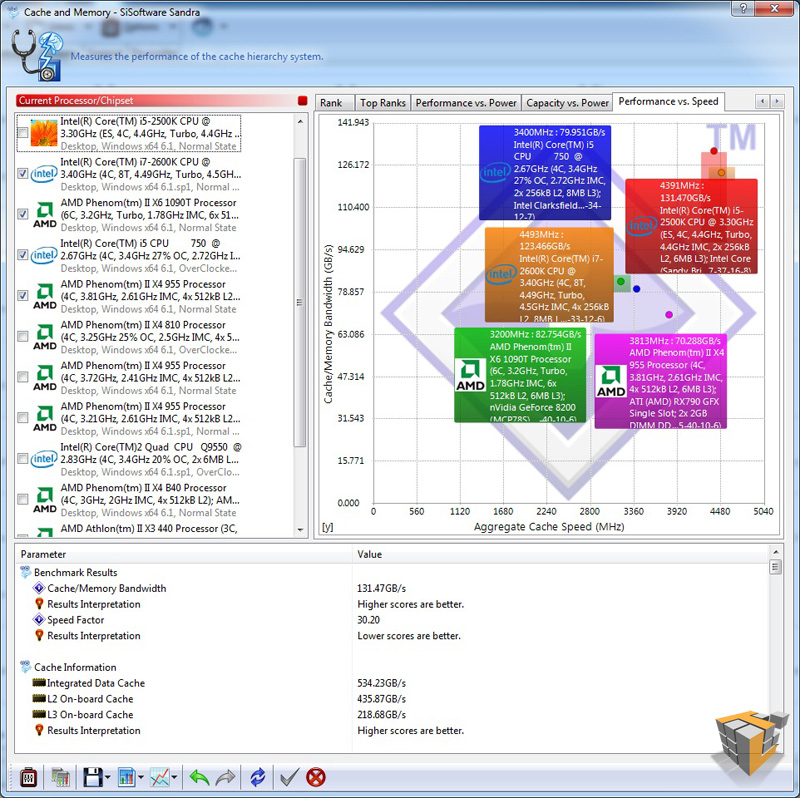Switch to the Rank tab
Viewport: 800px width, 798px height.
pyautogui.click(x=334, y=103)
